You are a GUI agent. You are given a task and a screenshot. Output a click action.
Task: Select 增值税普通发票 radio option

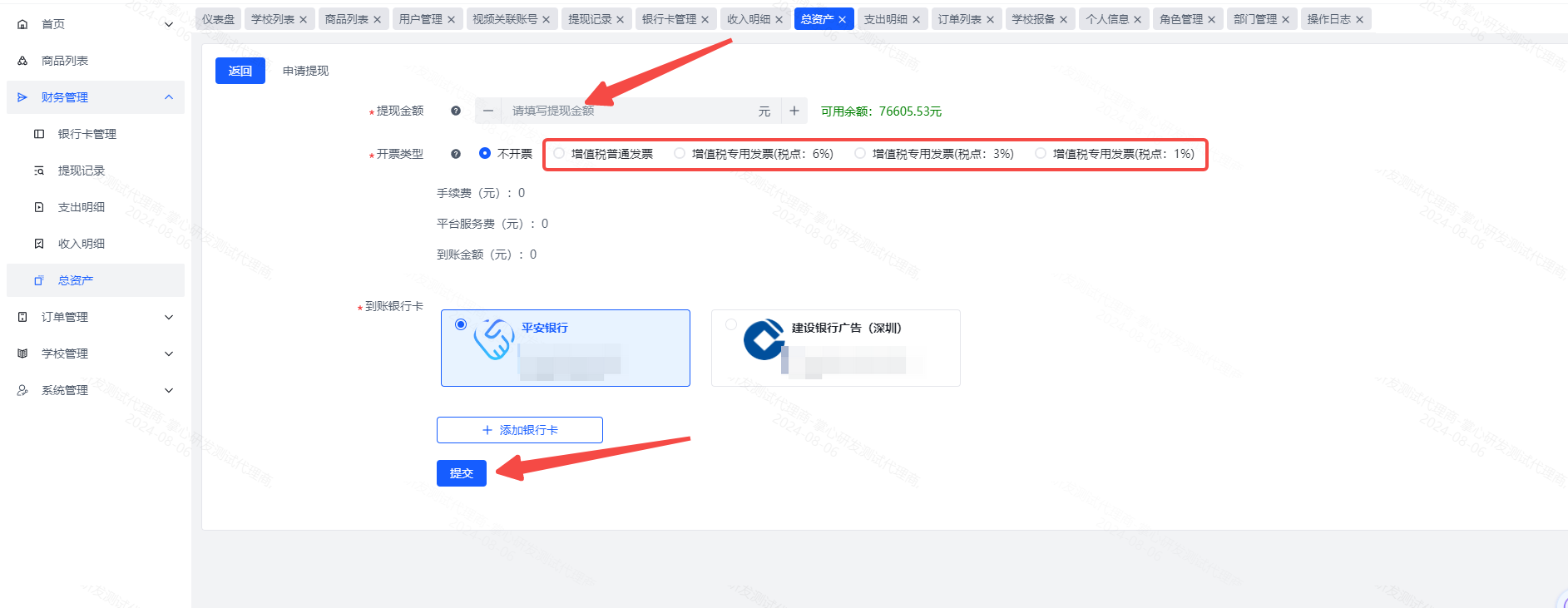(x=559, y=154)
